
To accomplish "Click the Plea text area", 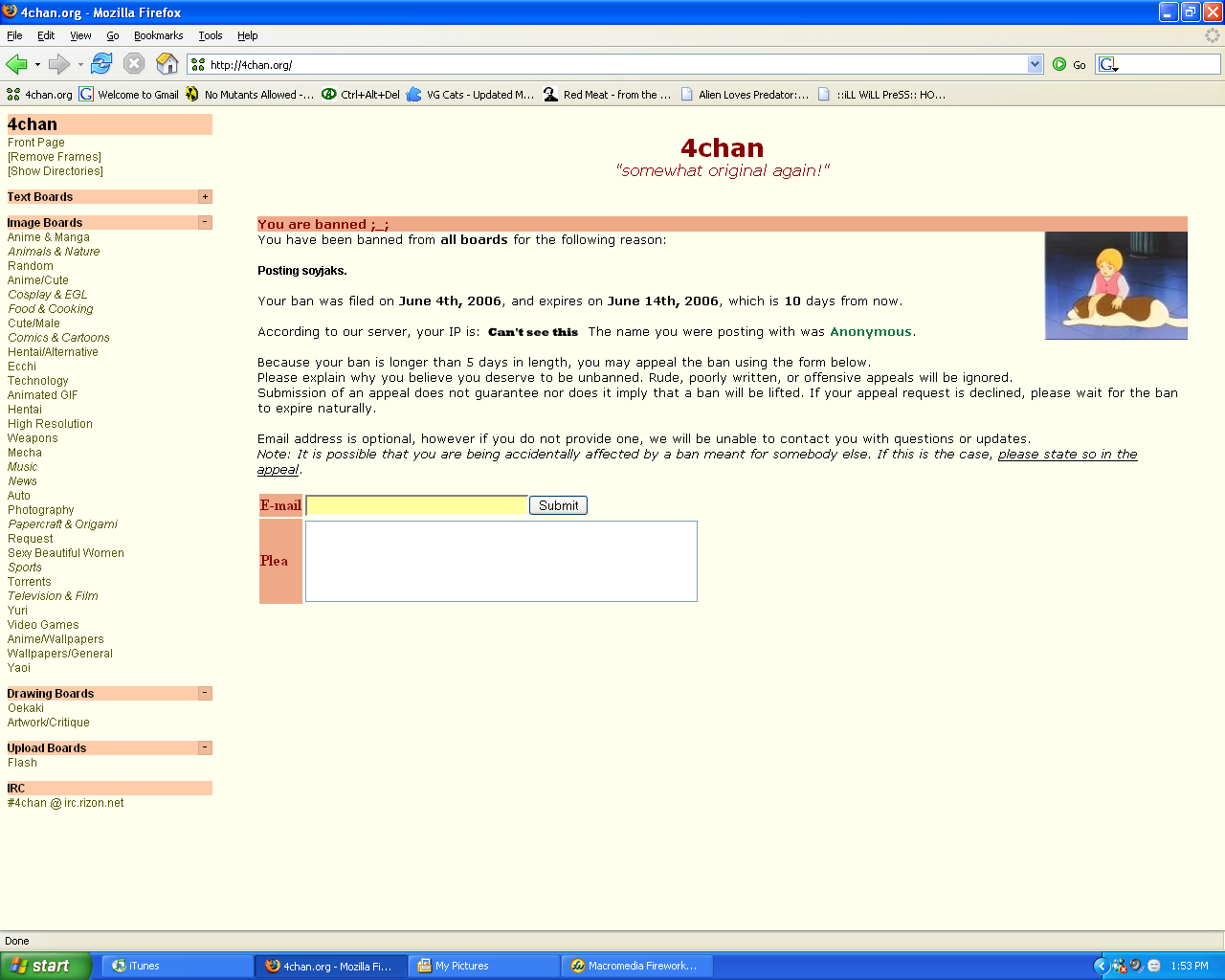I will 501,561.
